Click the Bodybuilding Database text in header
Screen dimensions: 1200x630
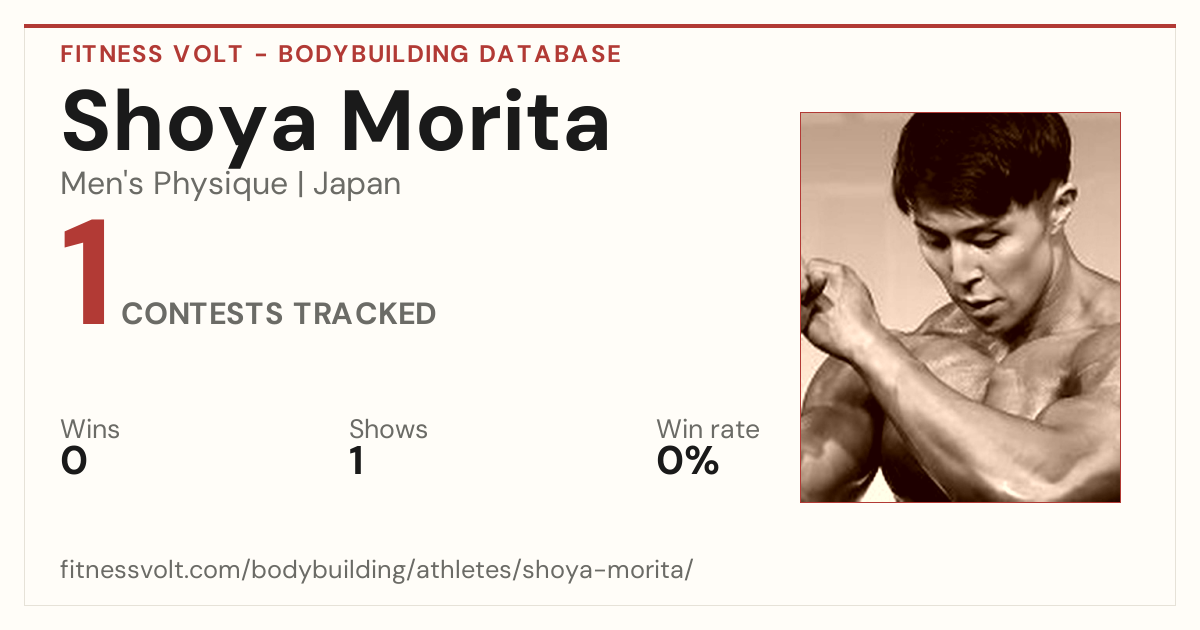pyautogui.click(x=450, y=54)
